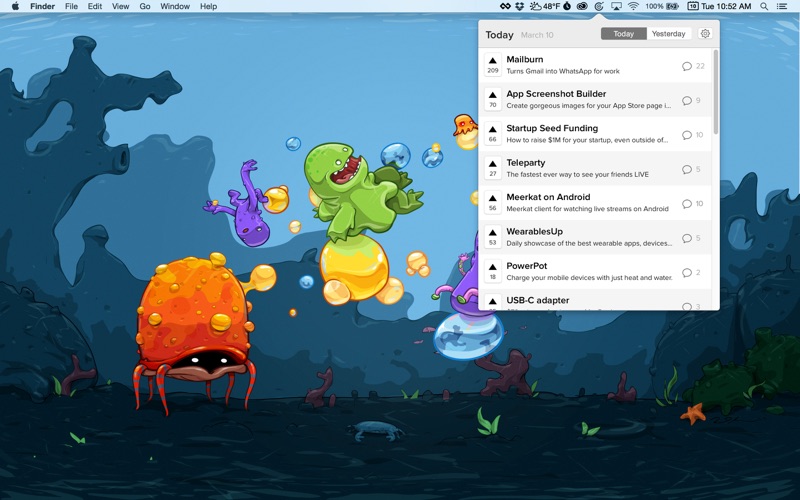Open the Wi-Fi status menu
The image size is (800, 500).
point(633,6)
